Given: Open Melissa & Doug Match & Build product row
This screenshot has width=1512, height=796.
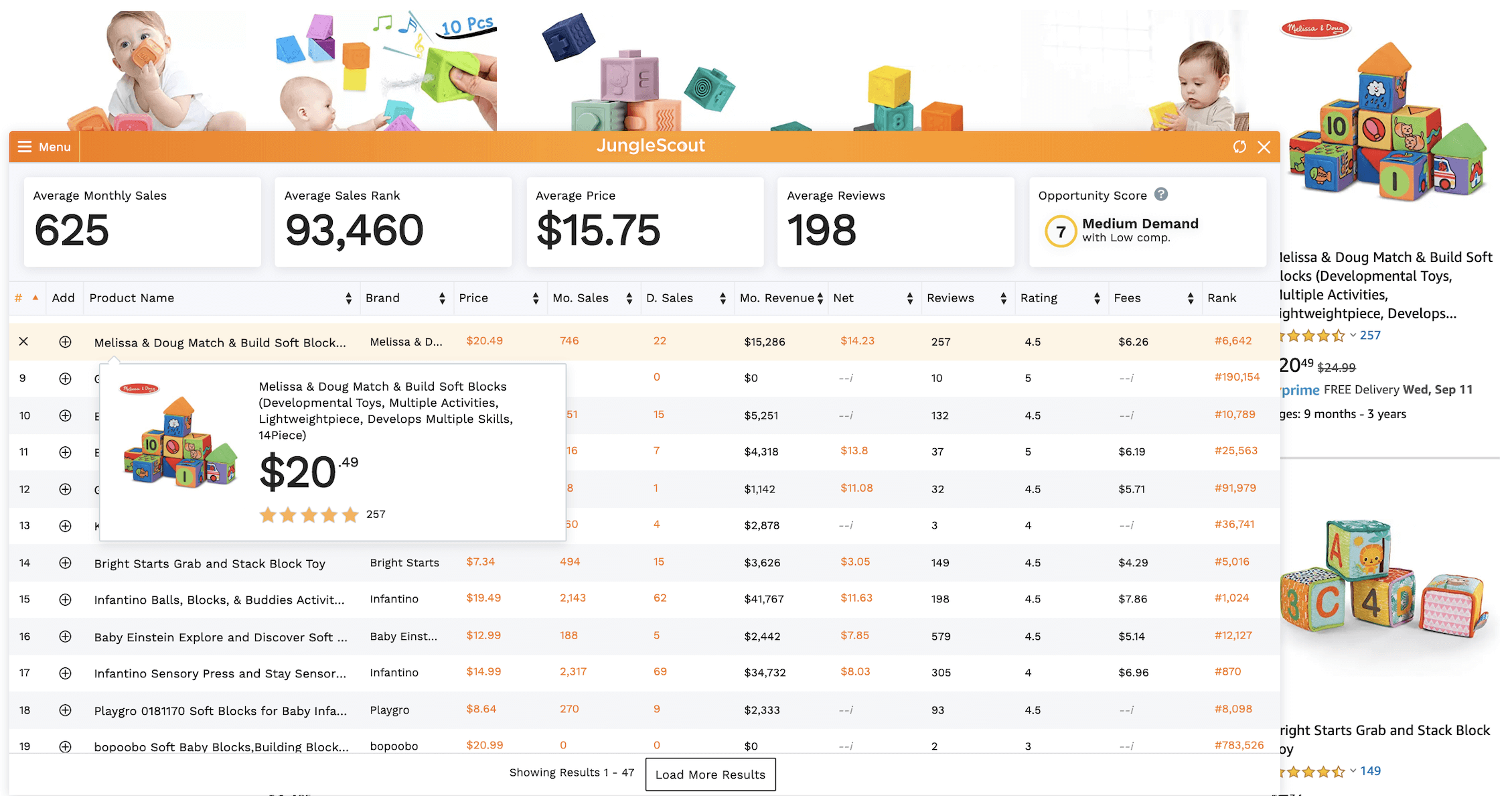Looking at the screenshot, I should [220, 342].
